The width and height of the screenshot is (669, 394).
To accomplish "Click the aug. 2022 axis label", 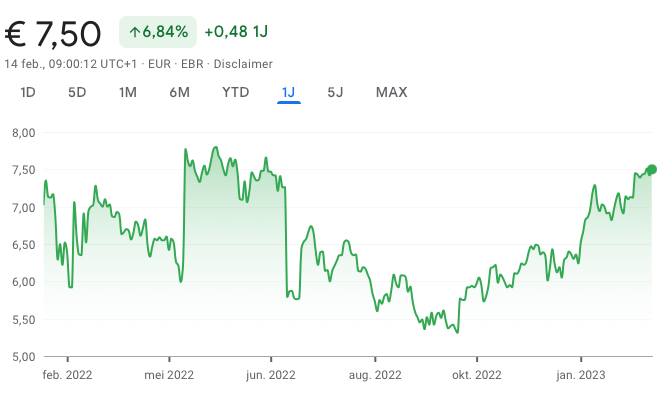I will (375, 375).
